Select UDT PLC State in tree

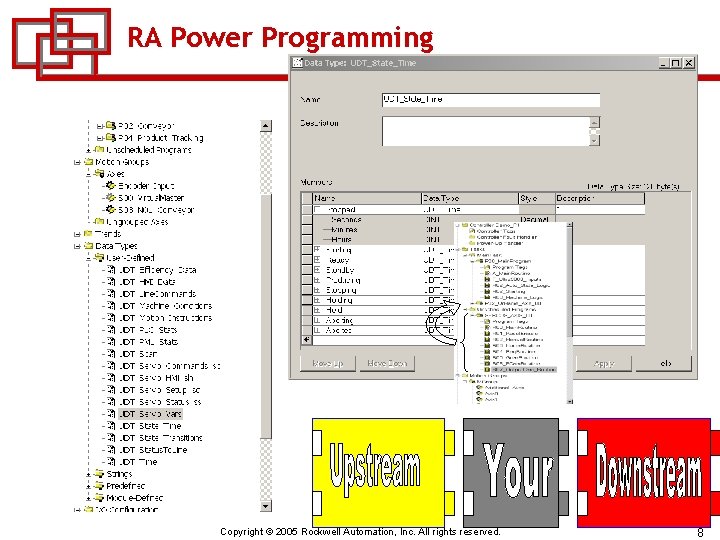point(148,330)
